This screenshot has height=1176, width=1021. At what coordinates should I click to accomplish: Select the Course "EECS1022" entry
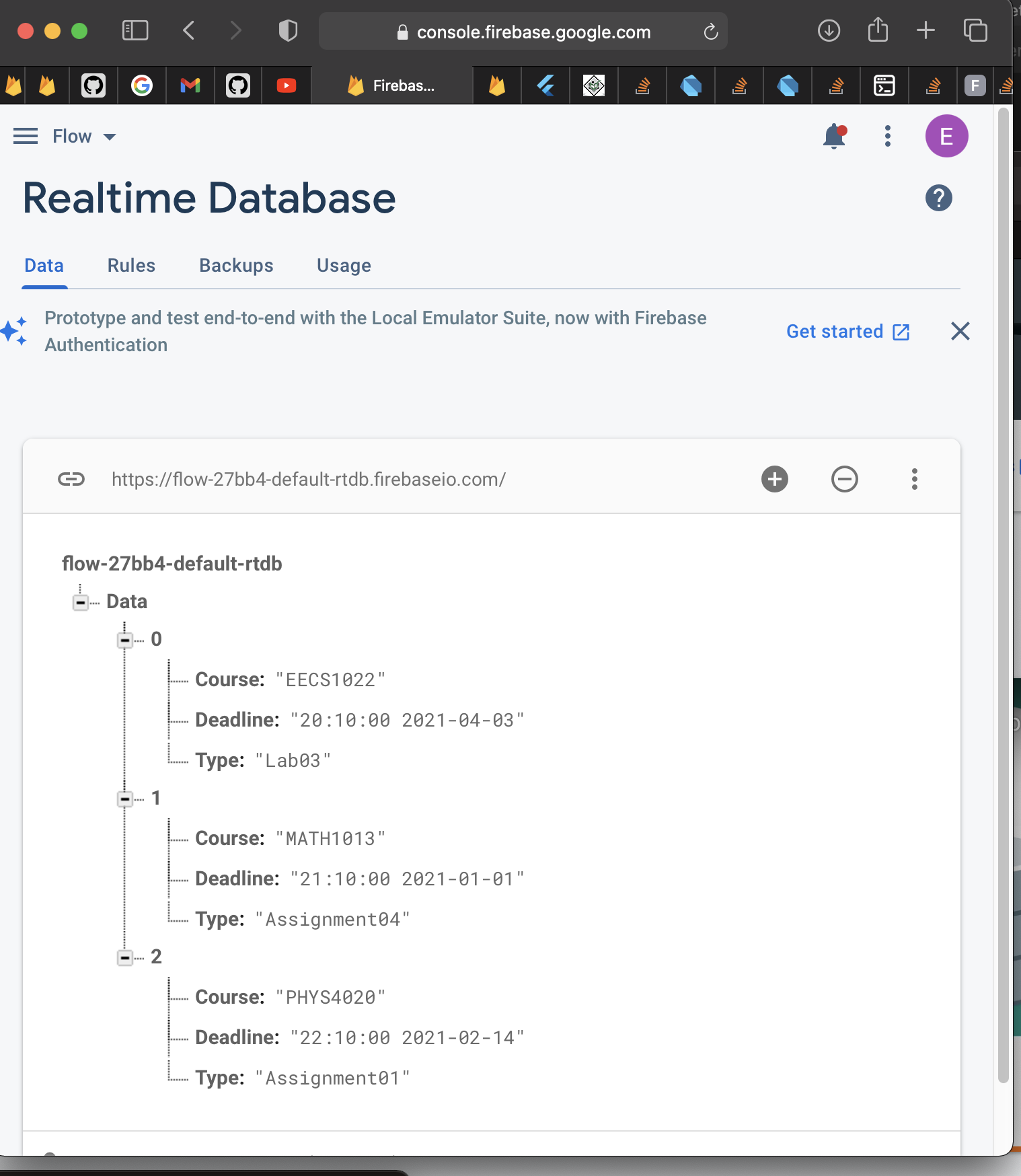coord(290,679)
